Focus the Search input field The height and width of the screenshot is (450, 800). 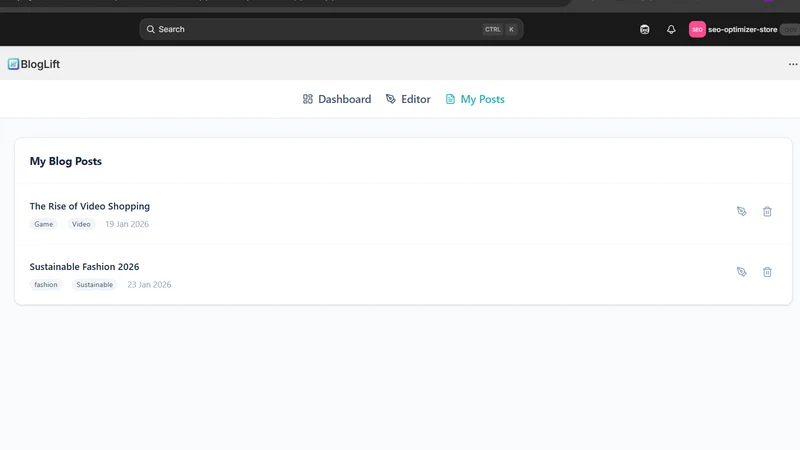tap(331, 30)
